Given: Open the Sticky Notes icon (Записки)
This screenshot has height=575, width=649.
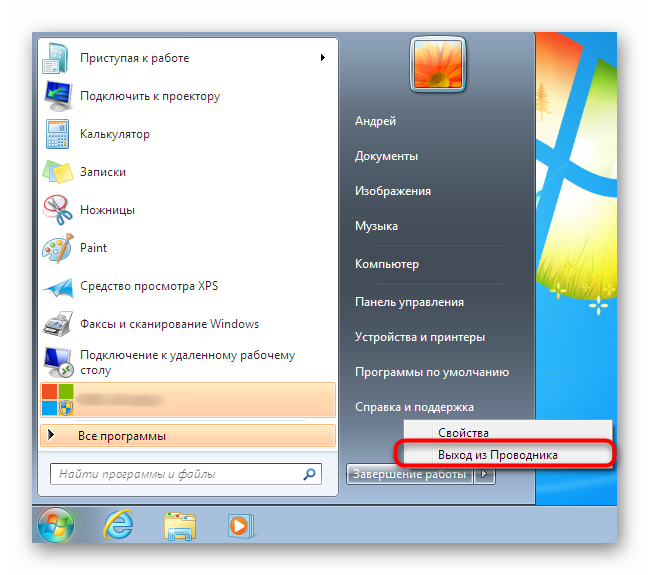Looking at the screenshot, I should (x=58, y=172).
